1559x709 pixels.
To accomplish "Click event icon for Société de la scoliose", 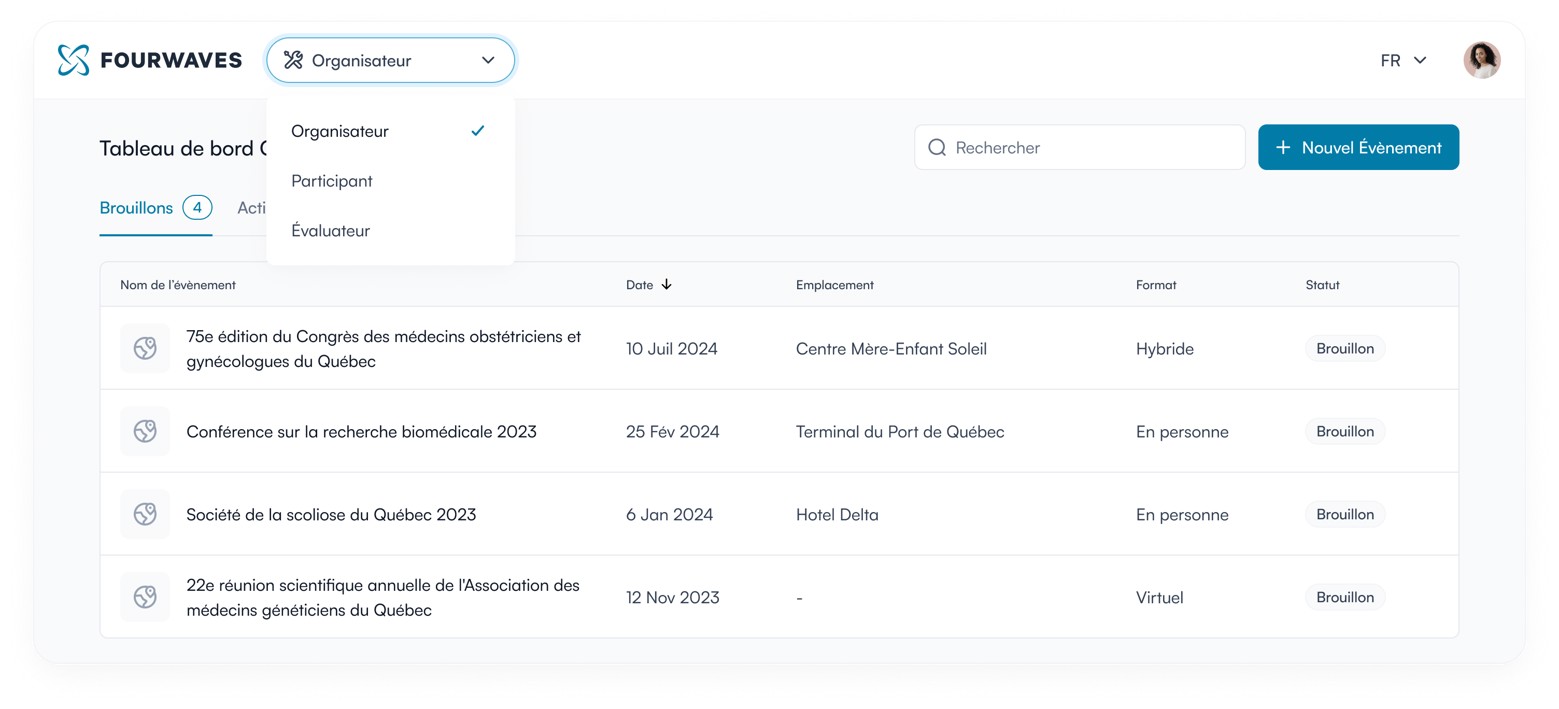I will pos(145,515).
